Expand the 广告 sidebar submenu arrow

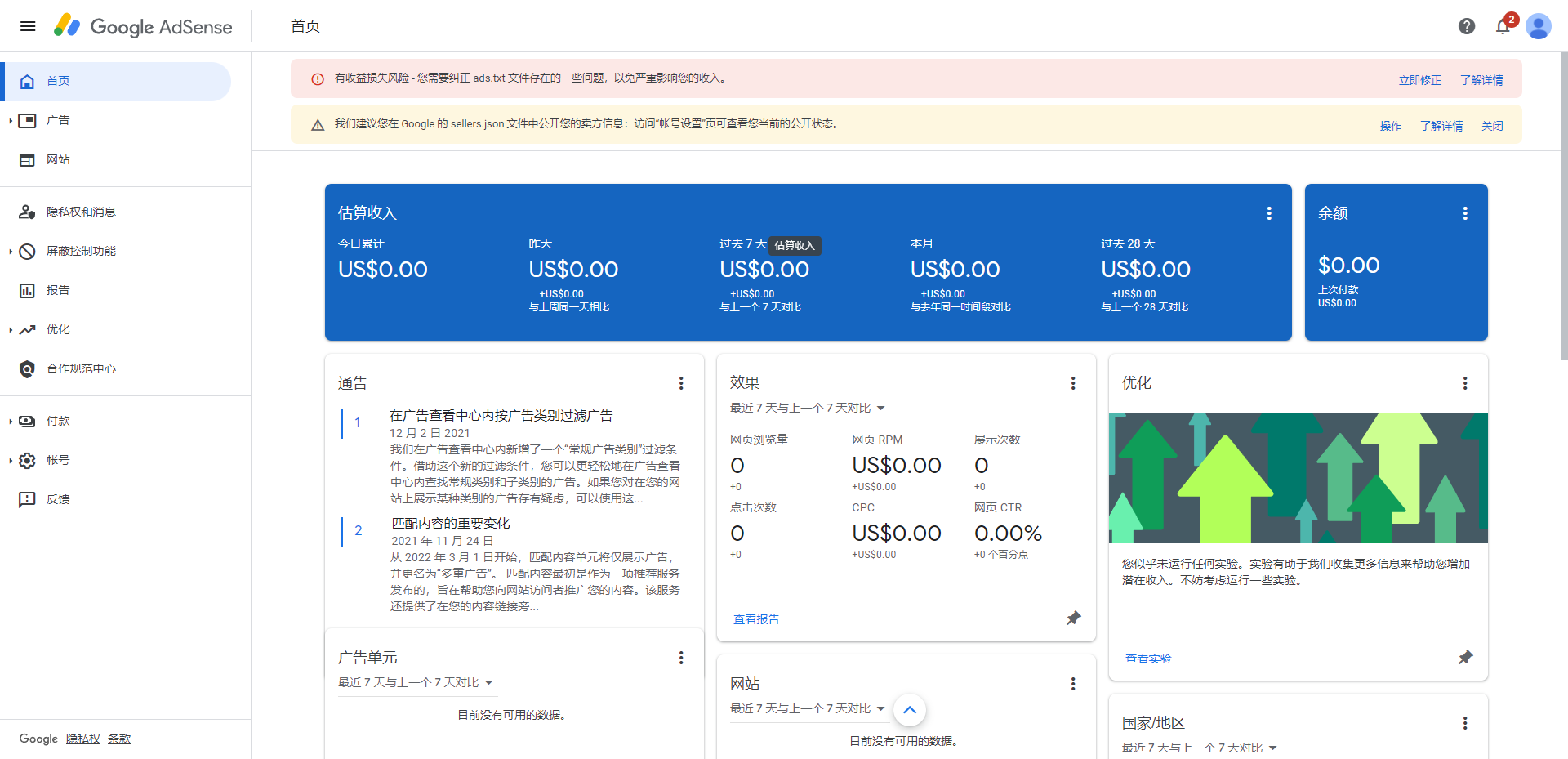(x=11, y=121)
